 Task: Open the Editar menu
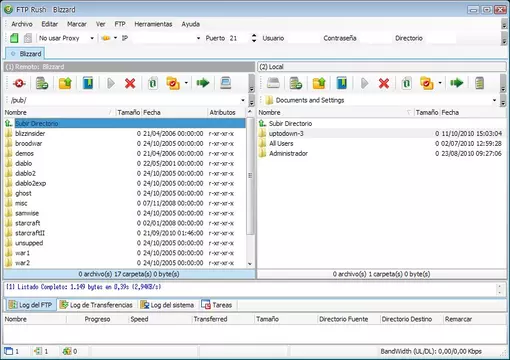click(x=49, y=24)
